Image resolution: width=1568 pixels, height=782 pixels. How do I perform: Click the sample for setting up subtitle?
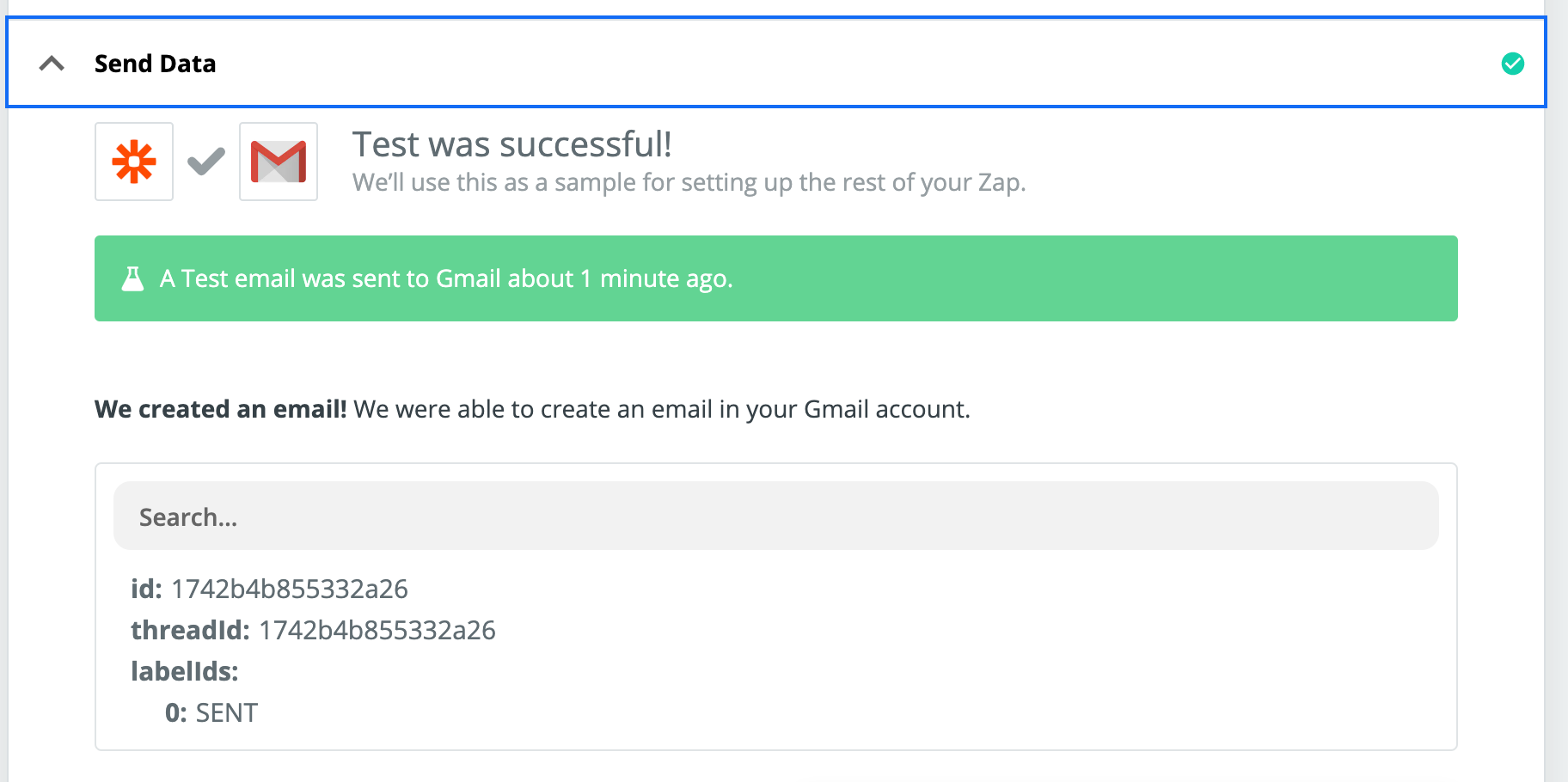coord(689,182)
